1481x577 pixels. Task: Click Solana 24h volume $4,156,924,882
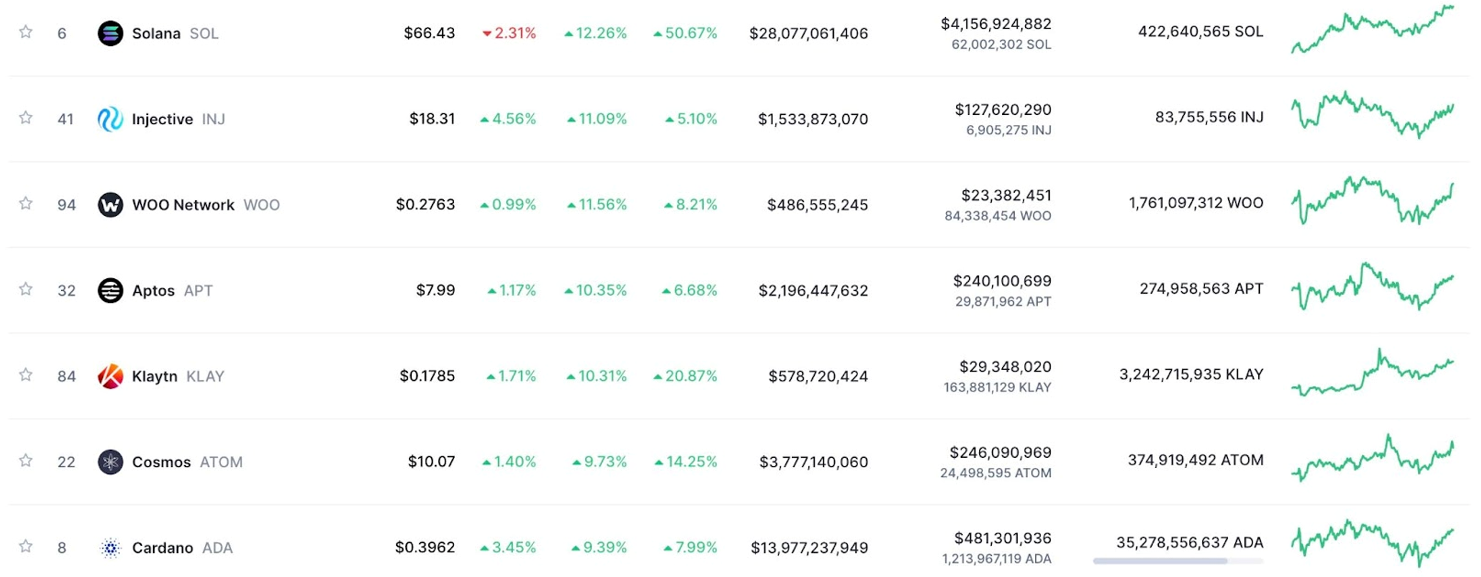point(996,23)
